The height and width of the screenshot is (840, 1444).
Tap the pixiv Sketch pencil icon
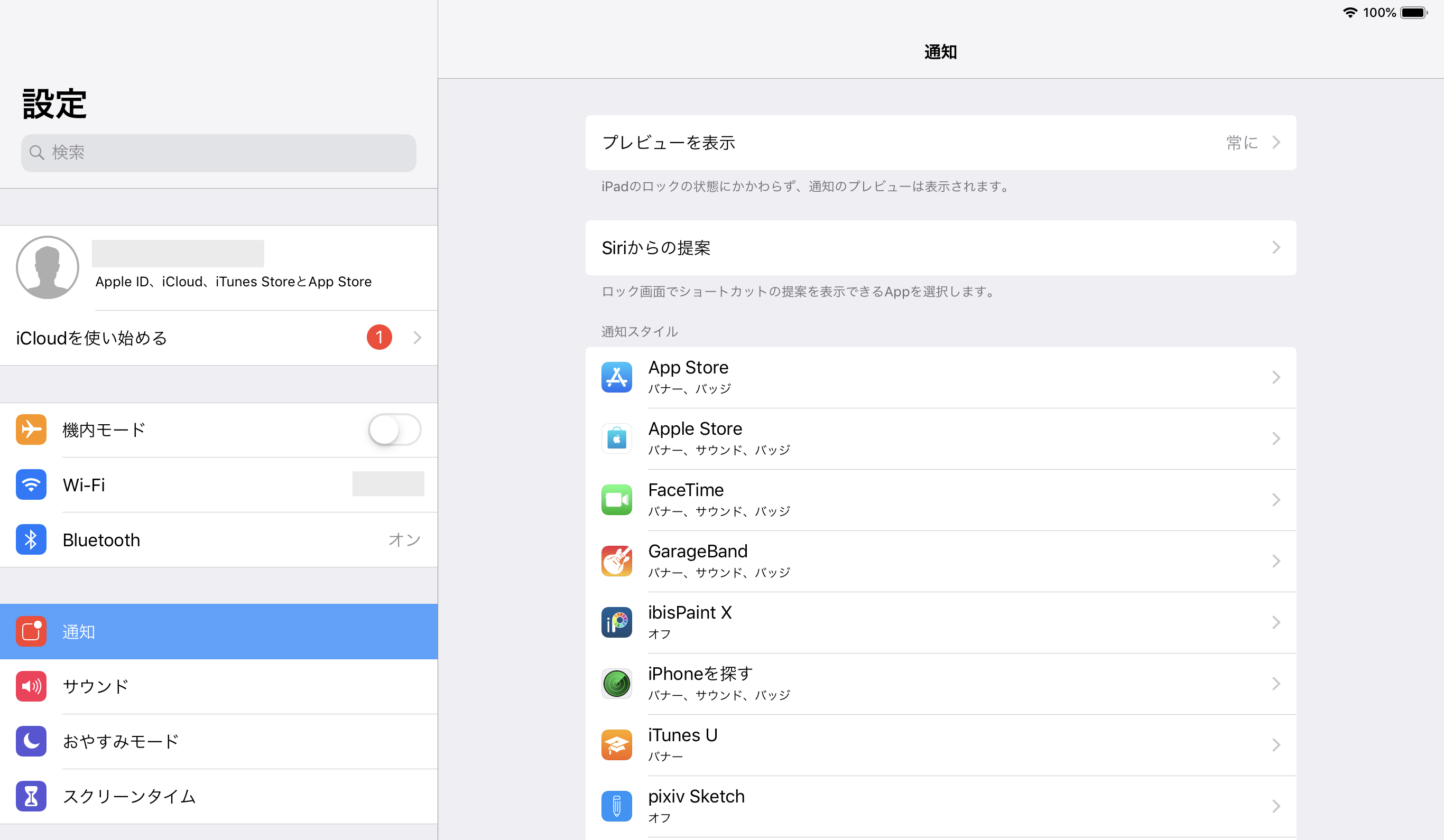pyautogui.click(x=617, y=806)
